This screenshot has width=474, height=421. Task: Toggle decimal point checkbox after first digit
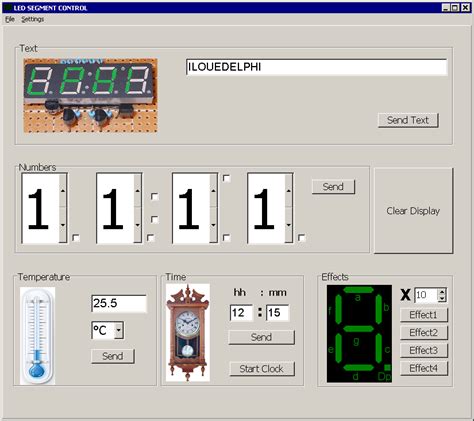point(76,238)
